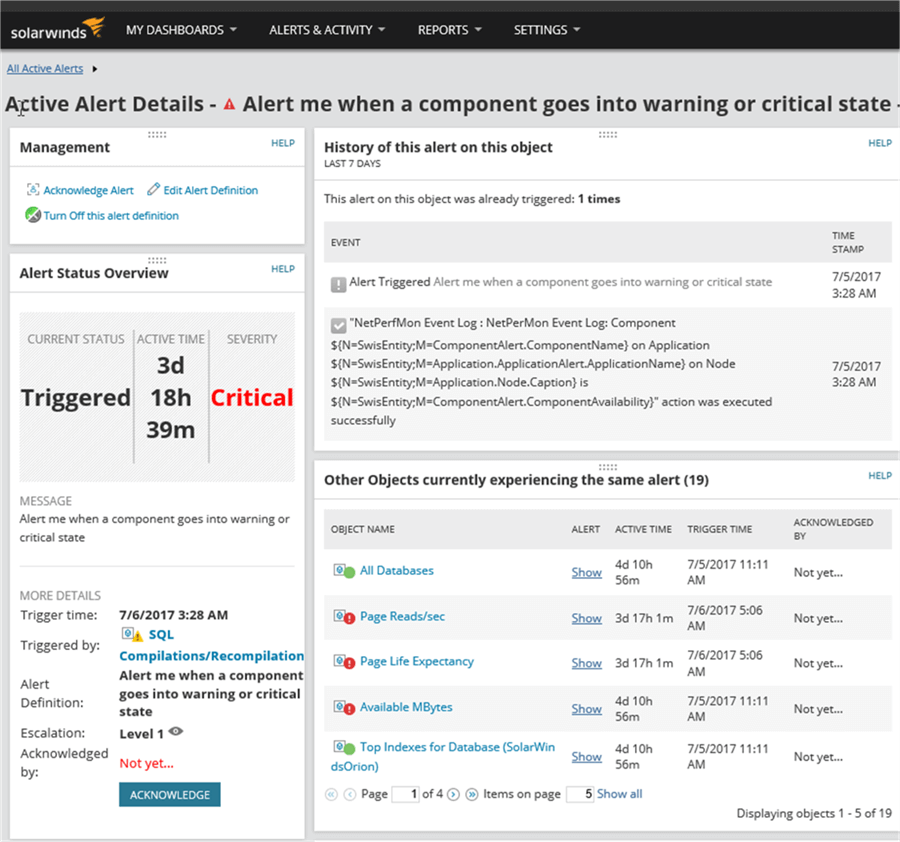Click the Page number input field
This screenshot has height=842, width=900.
pos(405,794)
